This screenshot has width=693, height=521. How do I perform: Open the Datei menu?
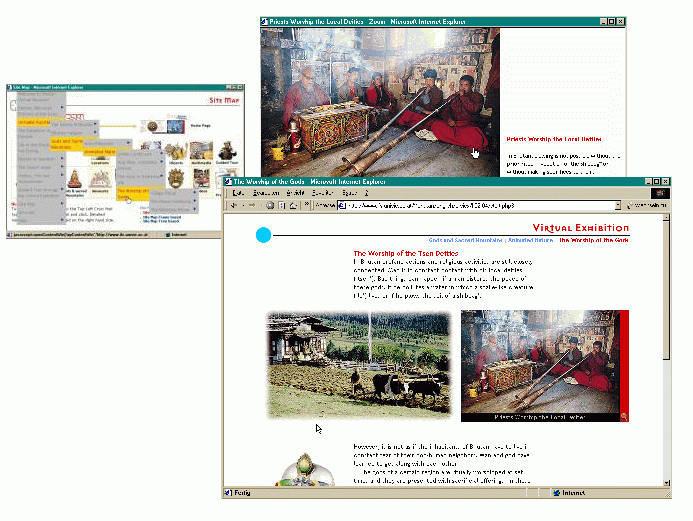238,193
